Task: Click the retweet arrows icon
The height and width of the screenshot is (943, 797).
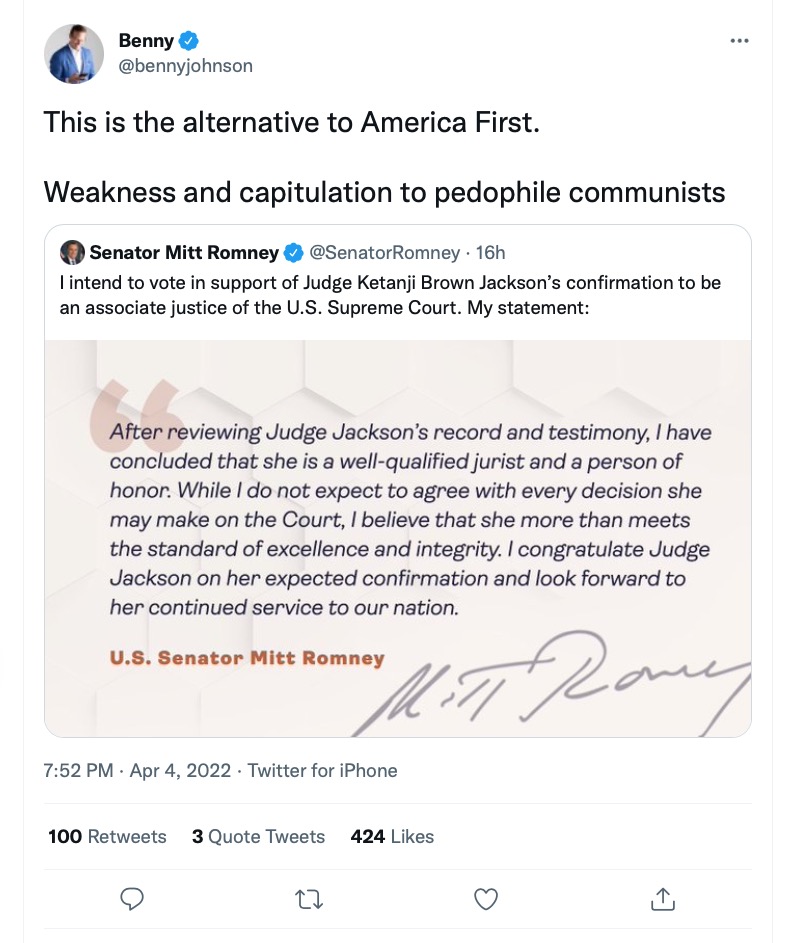Action: (309, 898)
